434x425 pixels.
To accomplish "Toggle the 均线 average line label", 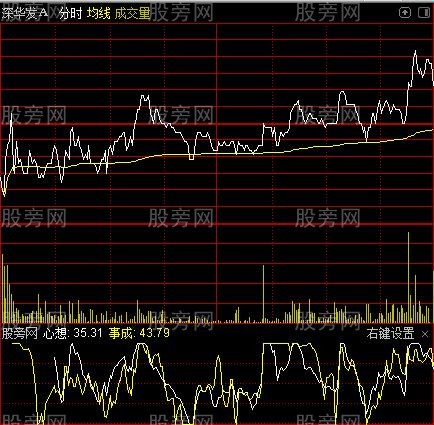I will (99, 13).
